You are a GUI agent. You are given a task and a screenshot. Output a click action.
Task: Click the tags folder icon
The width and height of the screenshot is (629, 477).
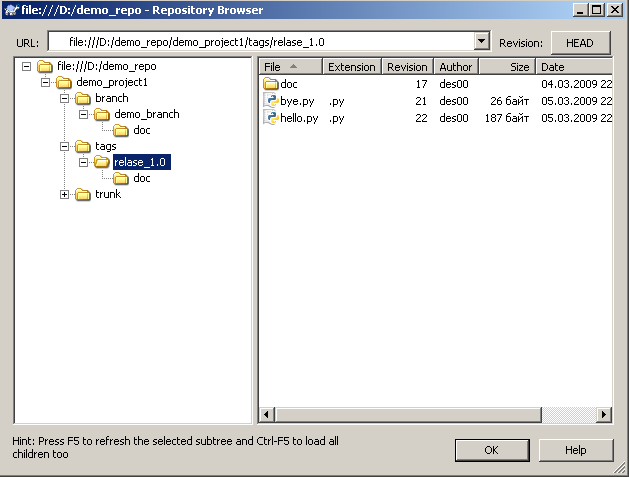[x=83, y=146]
